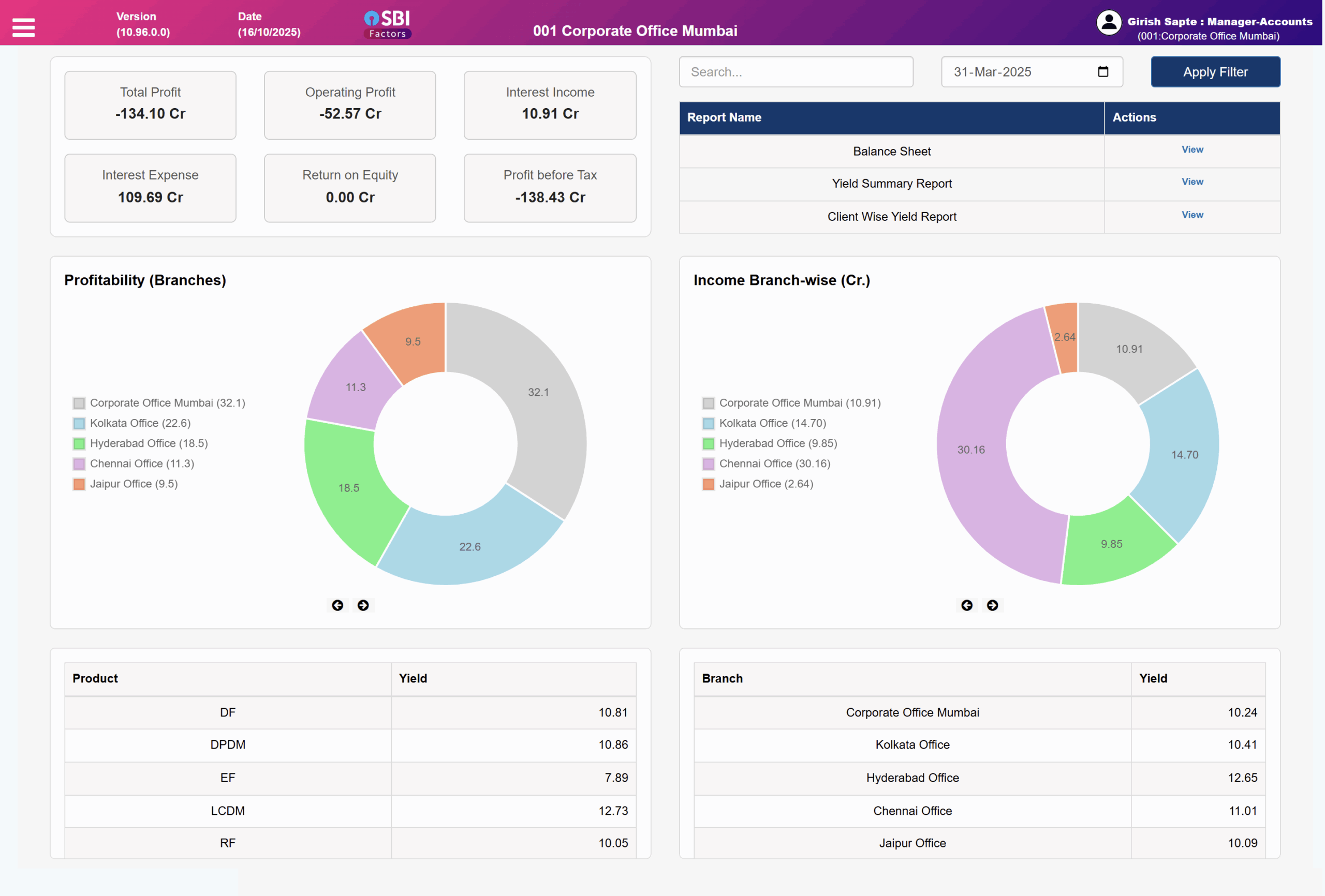Go to next chart in Profitability panel
This screenshot has height=896, width=1325.
coord(363,605)
